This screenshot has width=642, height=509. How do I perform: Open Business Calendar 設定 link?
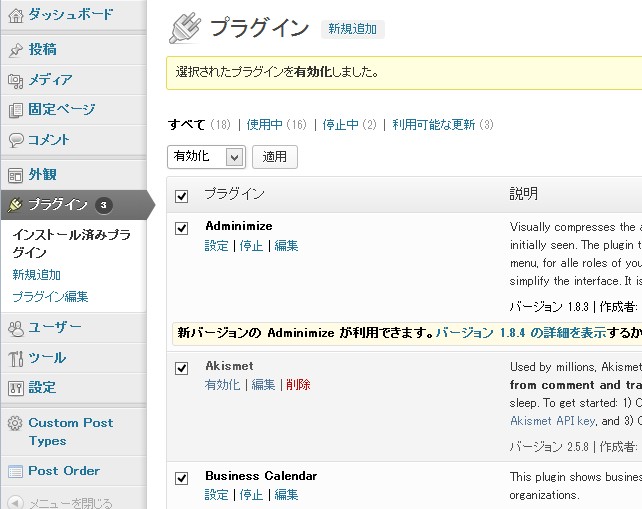(217, 495)
